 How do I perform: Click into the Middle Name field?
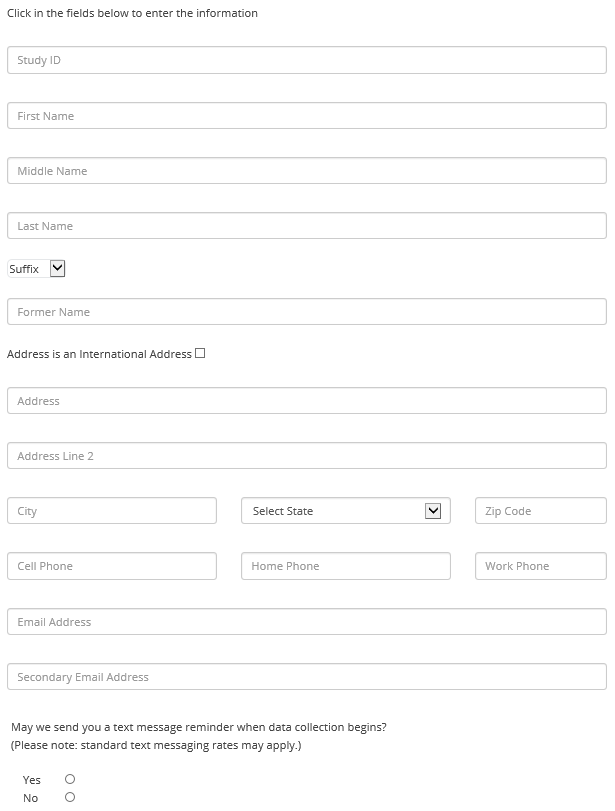click(x=306, y=171)
